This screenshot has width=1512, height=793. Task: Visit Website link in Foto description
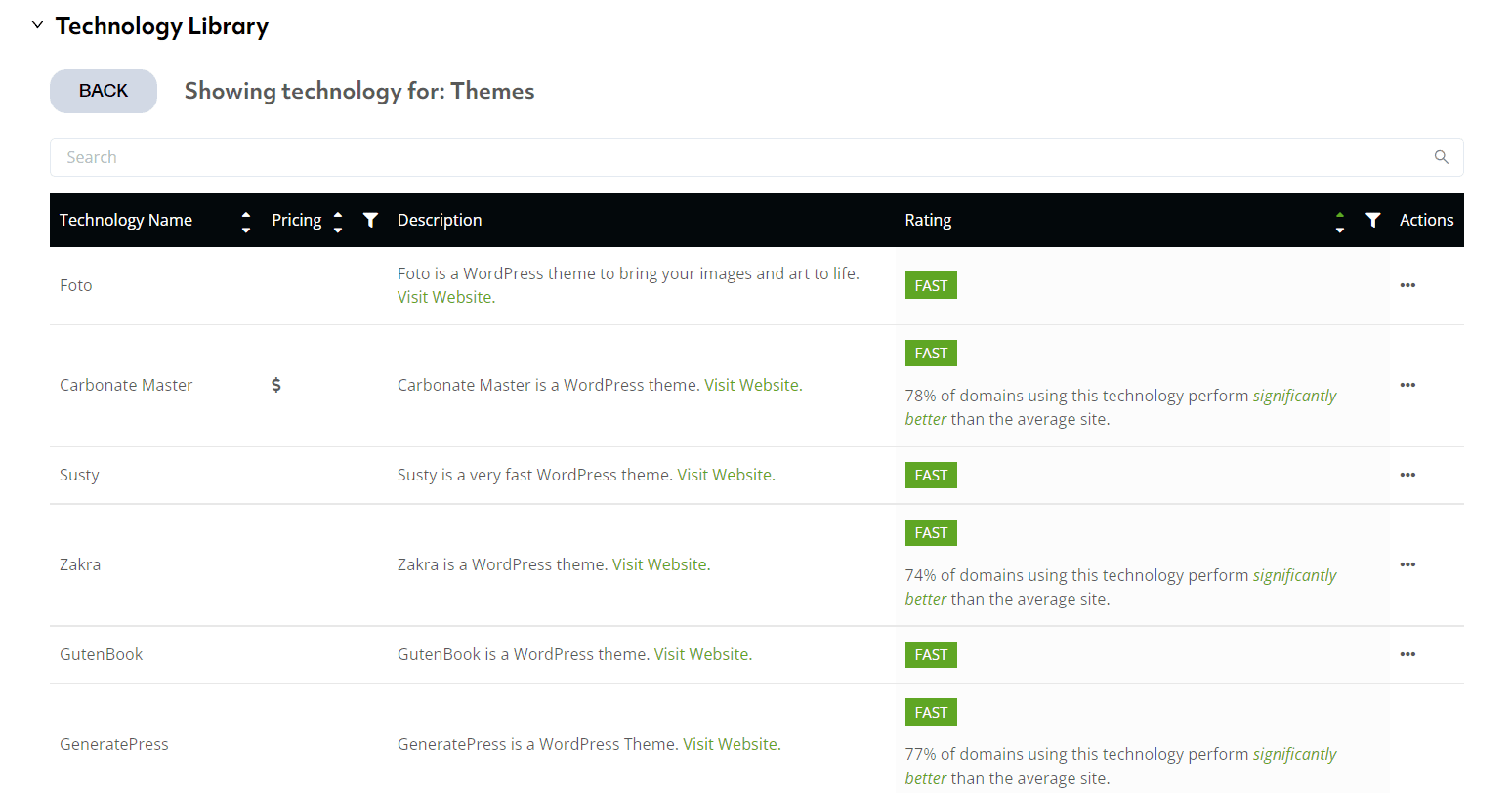(444, 297)
